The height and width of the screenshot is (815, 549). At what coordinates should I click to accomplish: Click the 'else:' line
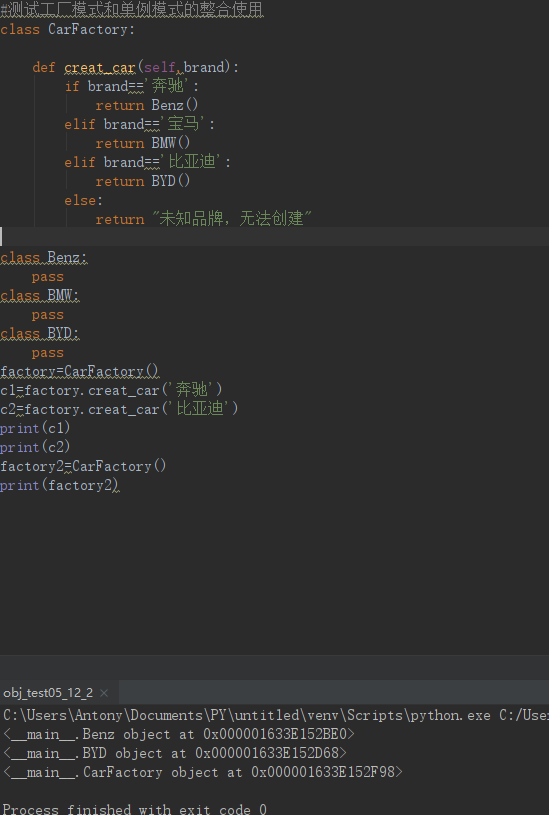coord(84,200)
